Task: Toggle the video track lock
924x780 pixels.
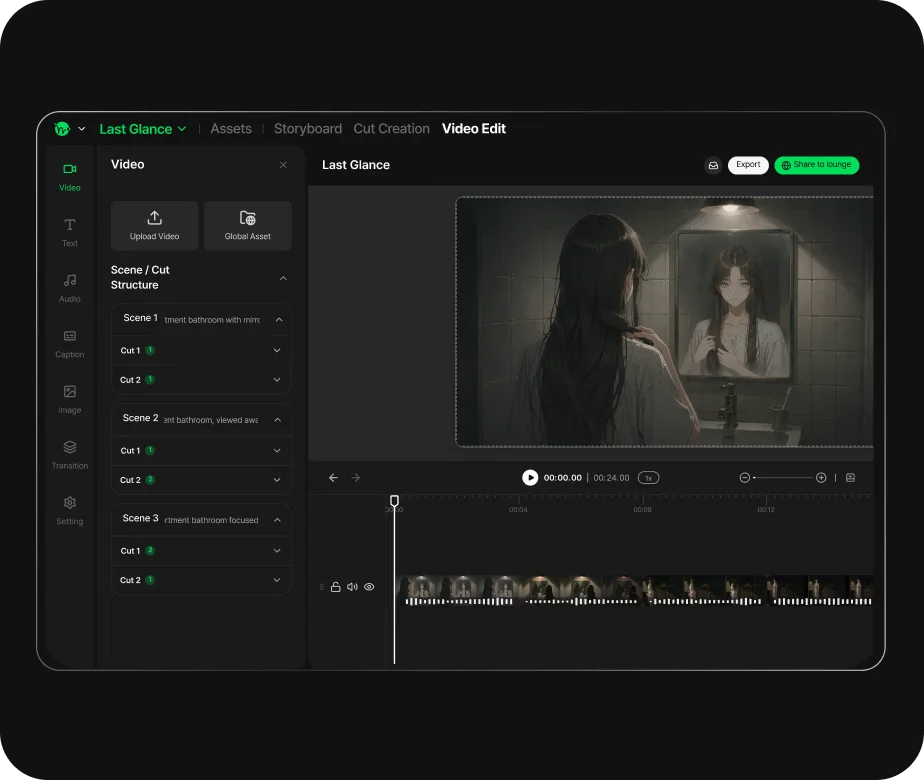Action: [x=335, y=587]
